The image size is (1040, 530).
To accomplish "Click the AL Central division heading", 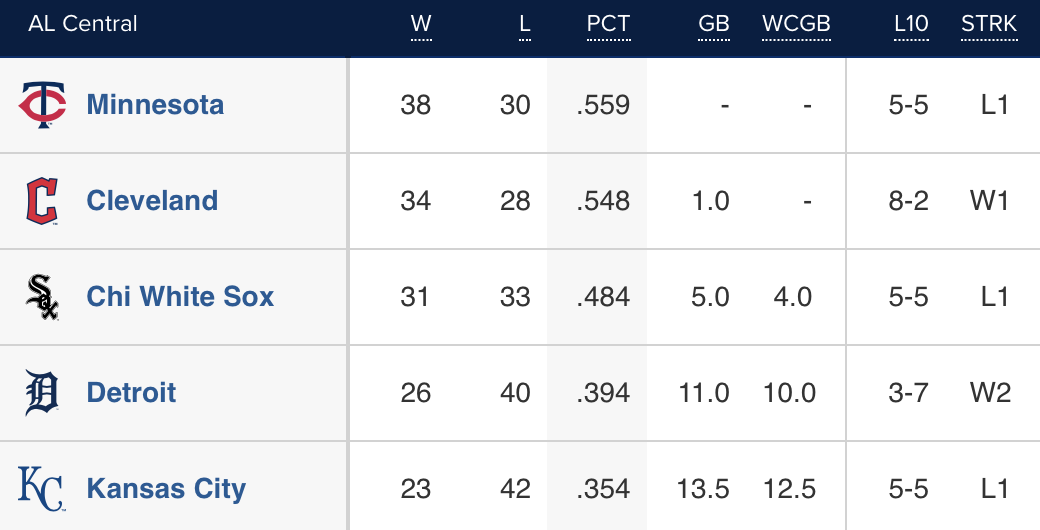I will (x=83, y=24).
